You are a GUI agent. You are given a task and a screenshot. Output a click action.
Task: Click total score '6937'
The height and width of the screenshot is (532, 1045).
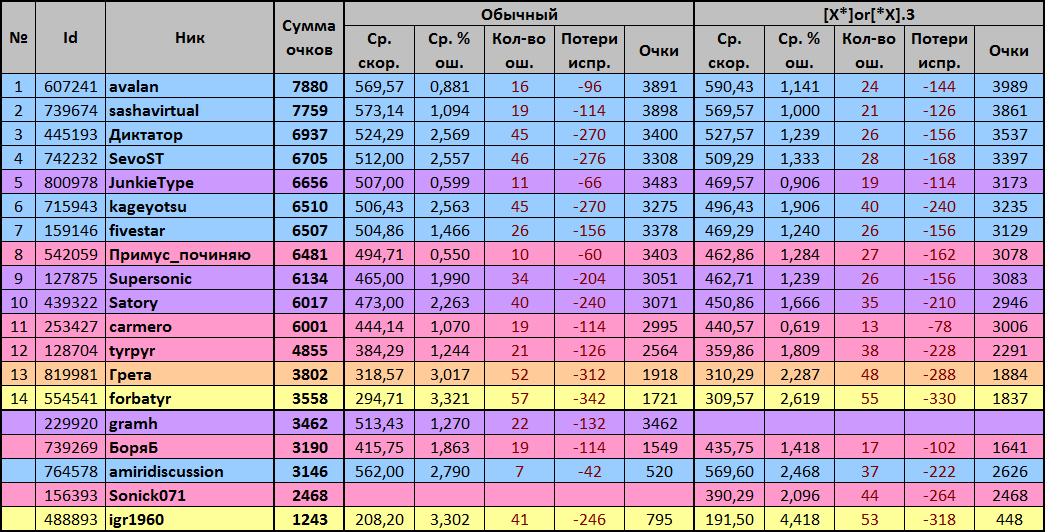[x=309, y=135]
